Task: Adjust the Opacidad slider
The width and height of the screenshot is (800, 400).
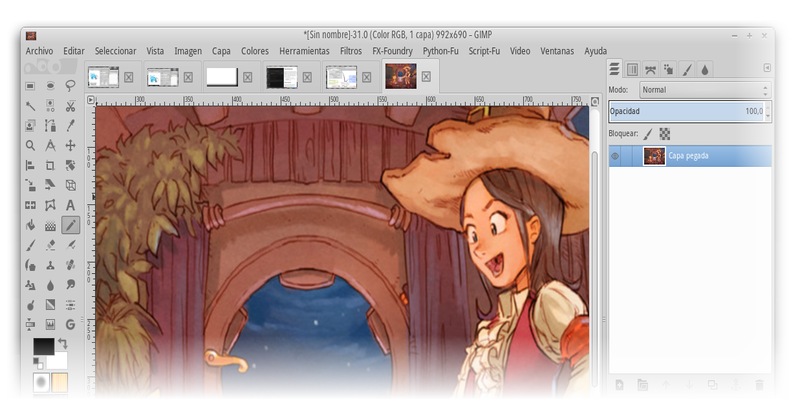Action: click(x=686, y=111)
